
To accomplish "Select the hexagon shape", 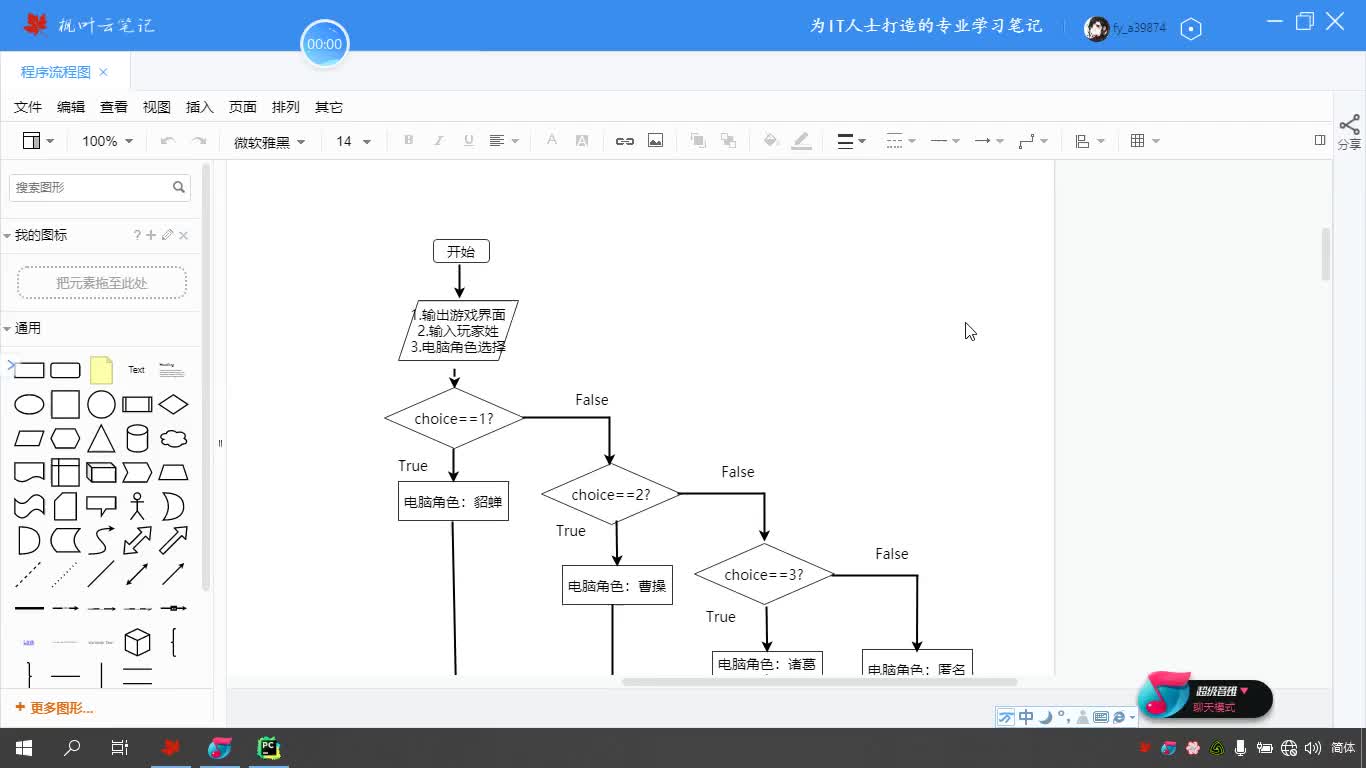I will point(65,438).
